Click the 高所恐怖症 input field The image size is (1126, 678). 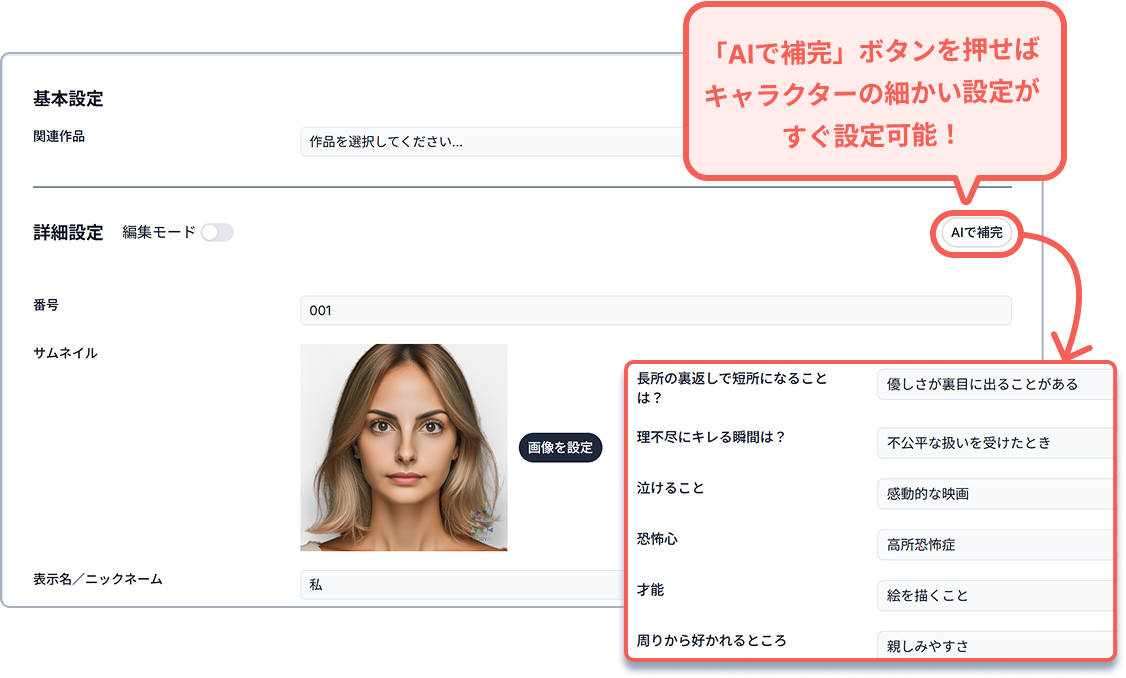(994, 545)
